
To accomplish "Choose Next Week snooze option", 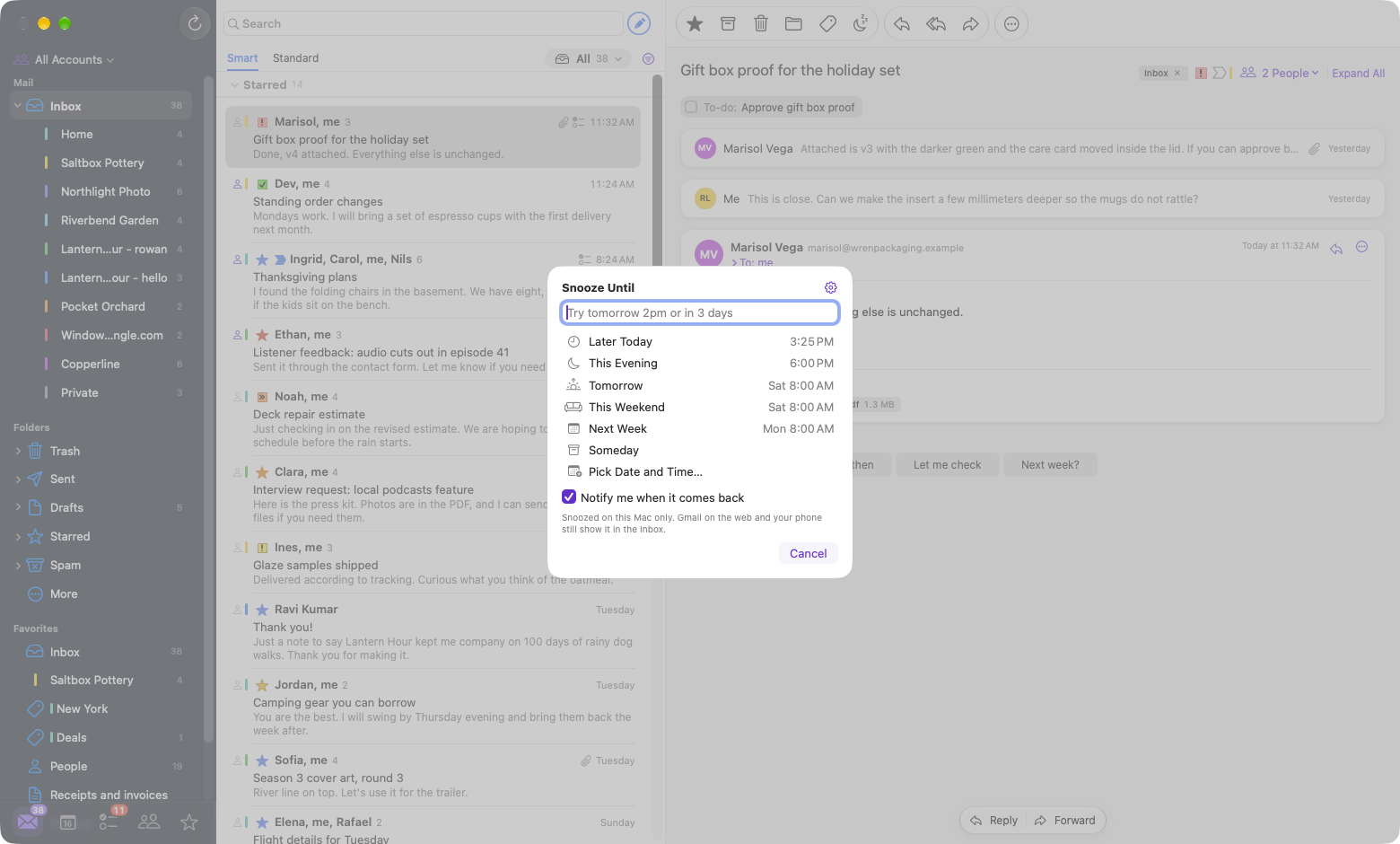I will [700, 428].
